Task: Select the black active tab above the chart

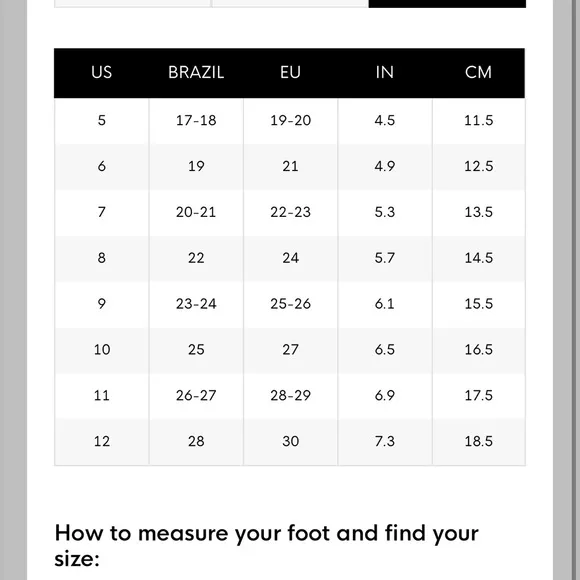Action: point(447,3)
